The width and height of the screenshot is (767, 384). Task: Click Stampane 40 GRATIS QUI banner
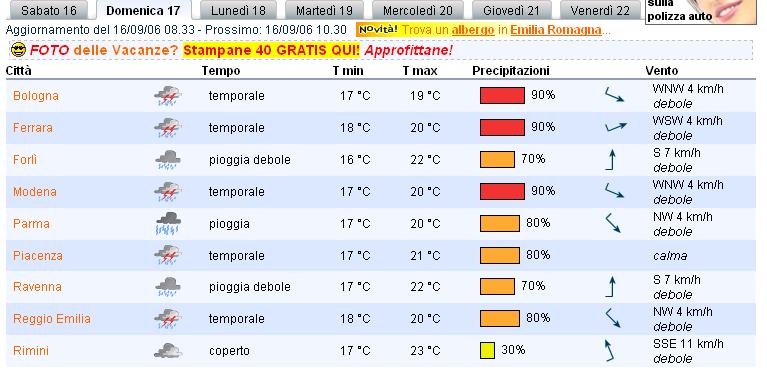tap(271, 50)
